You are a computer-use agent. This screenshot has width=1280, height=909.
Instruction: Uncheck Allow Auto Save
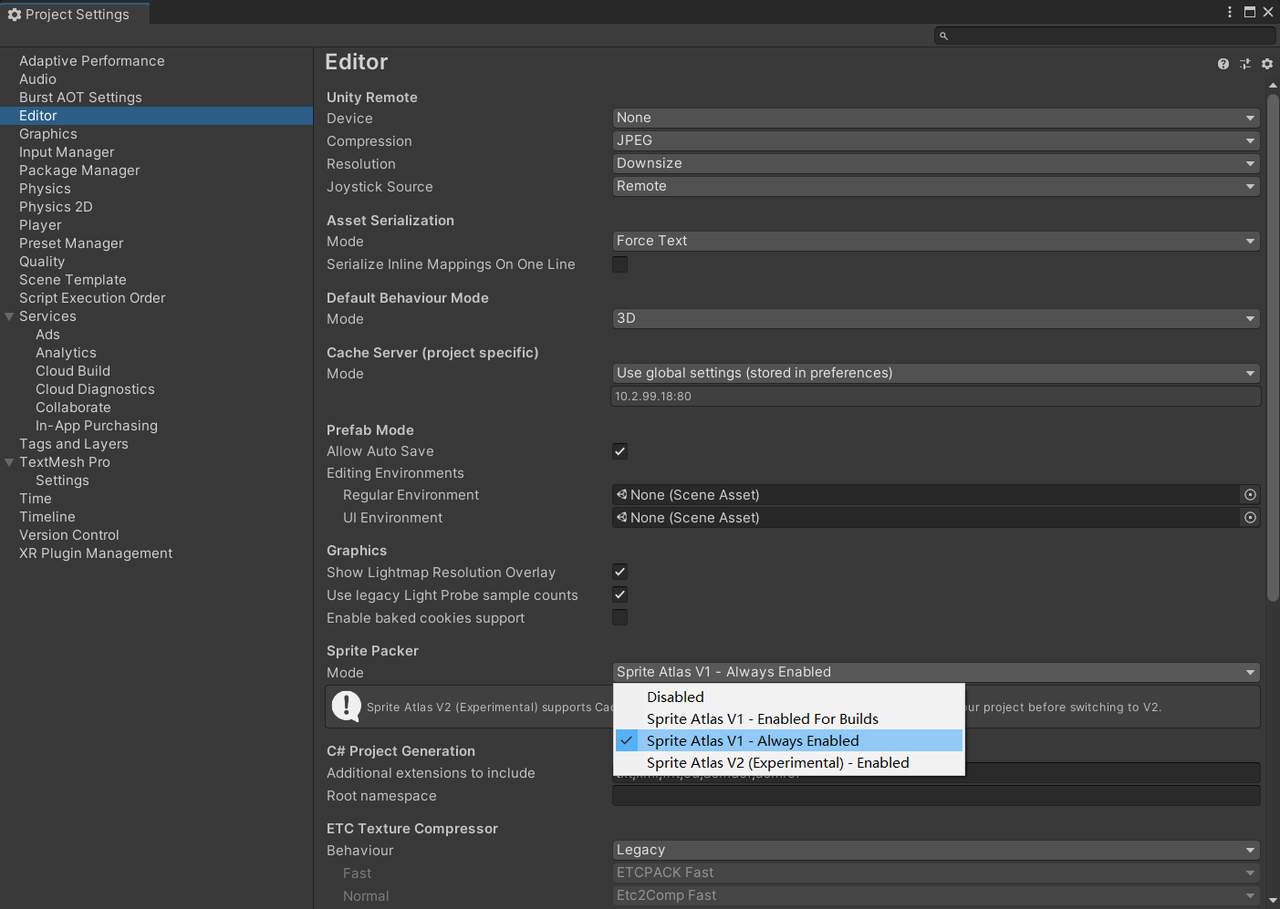tap(620, 451)
